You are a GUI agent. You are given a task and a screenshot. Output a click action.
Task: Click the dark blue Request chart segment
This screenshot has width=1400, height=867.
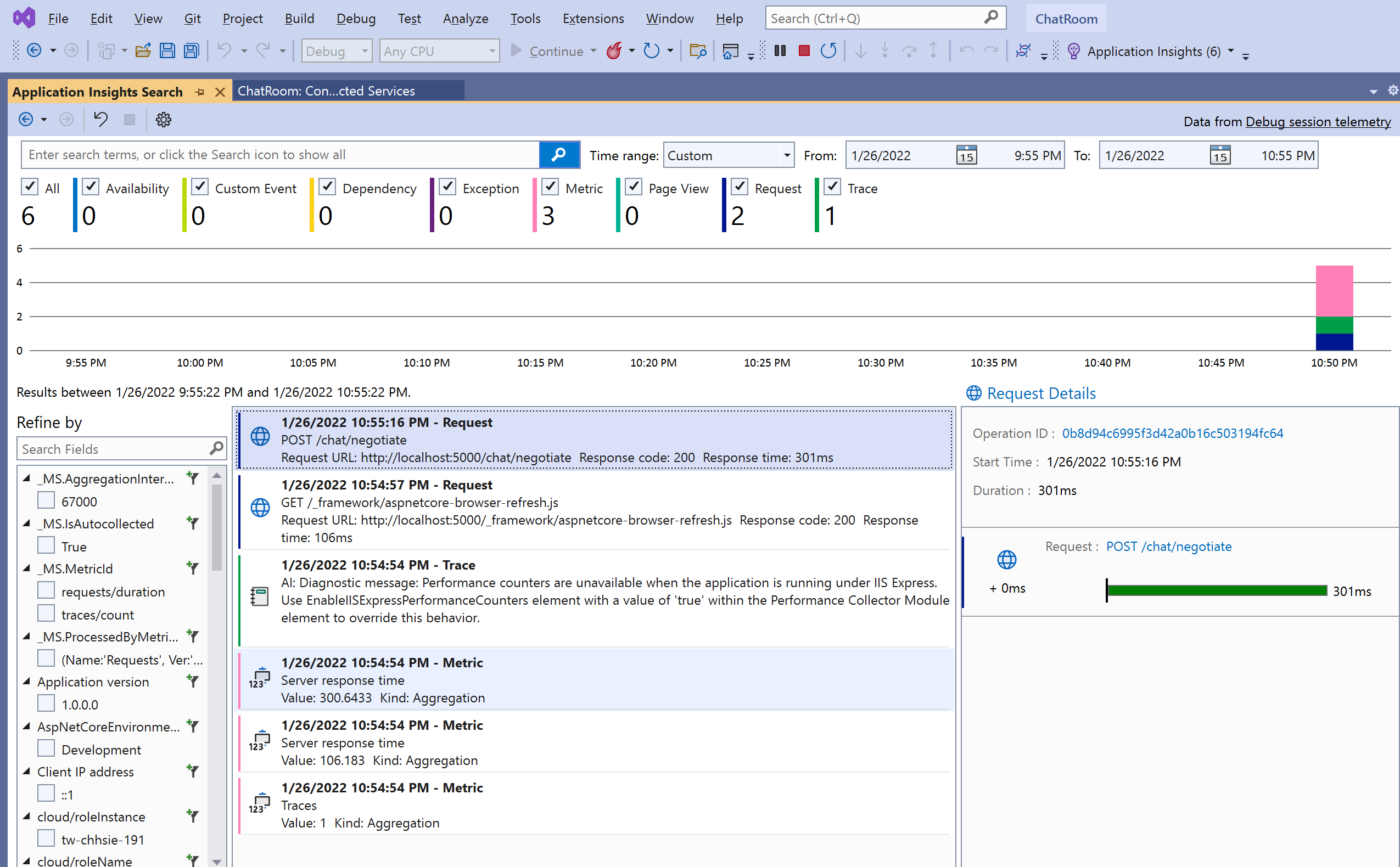tap(1334, 342)
